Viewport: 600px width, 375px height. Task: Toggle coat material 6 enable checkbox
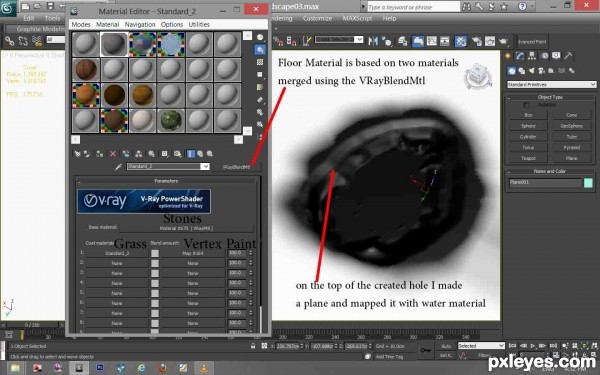pos(155,303)
